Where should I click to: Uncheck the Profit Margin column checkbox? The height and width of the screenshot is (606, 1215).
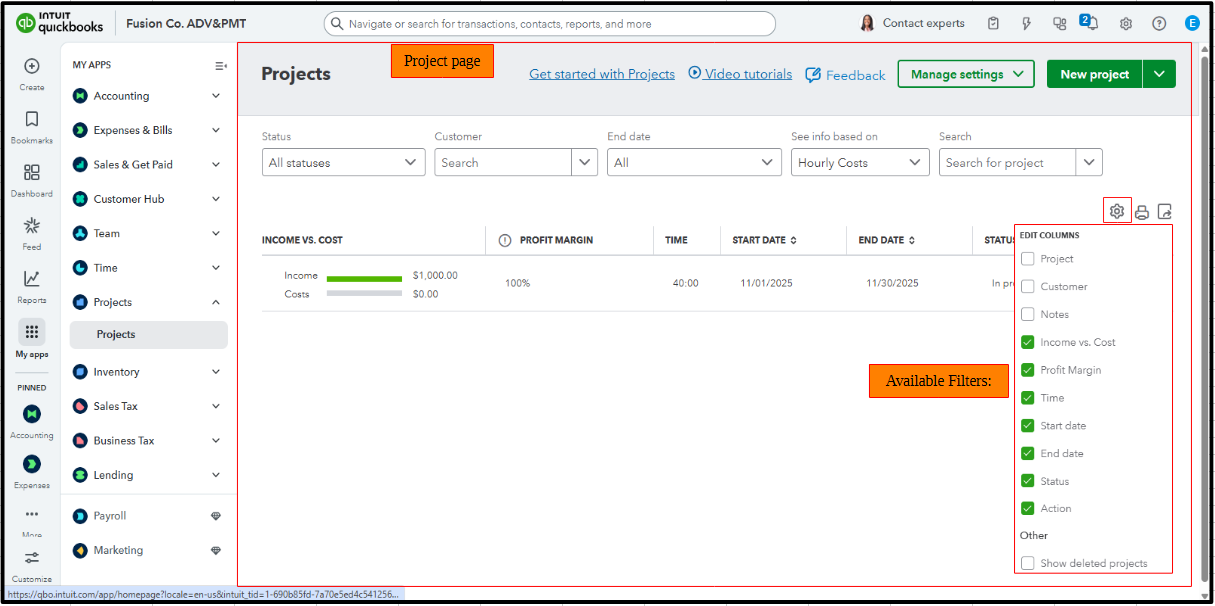(x=1028, y=370)
